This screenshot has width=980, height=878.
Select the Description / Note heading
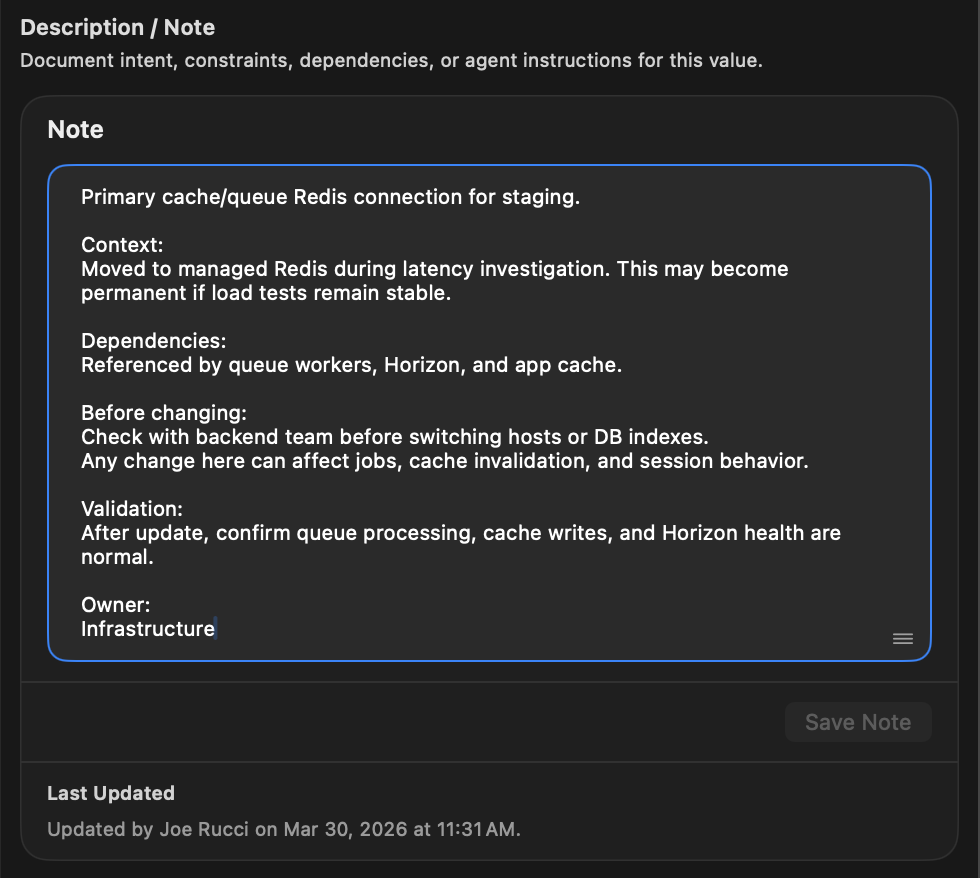tap(117, 27)
